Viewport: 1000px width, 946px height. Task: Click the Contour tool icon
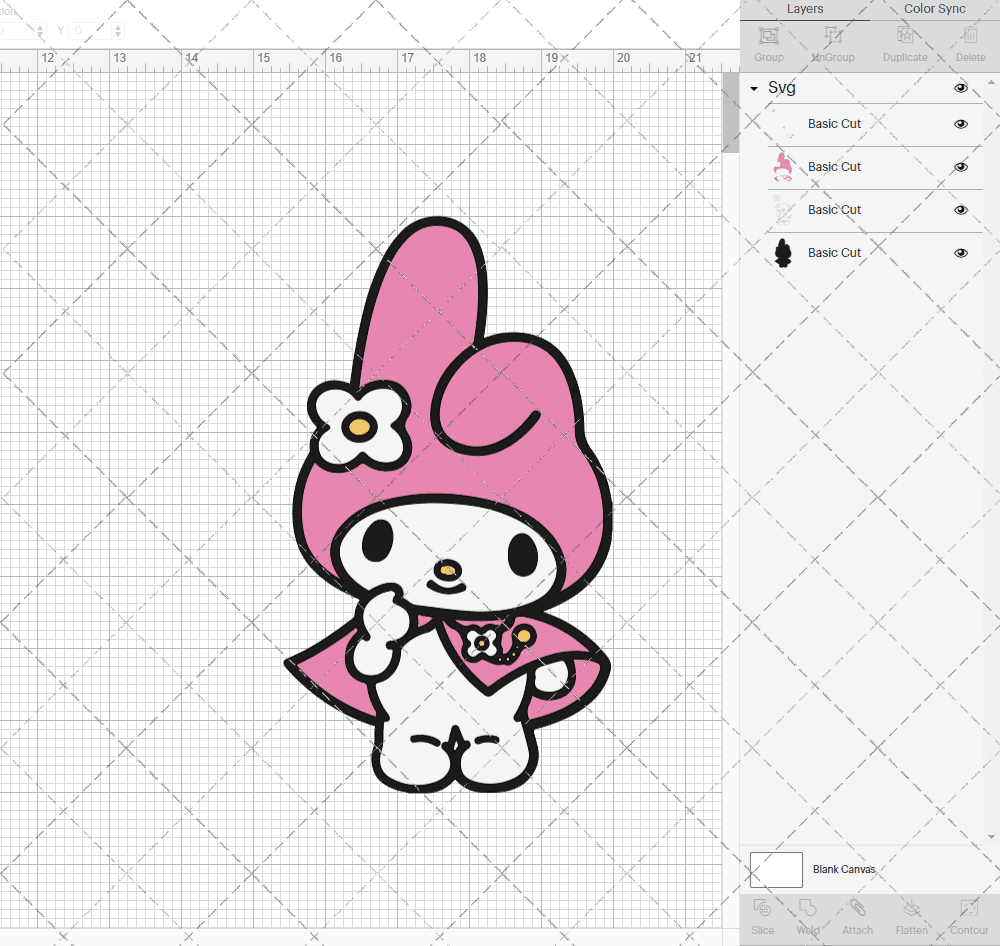click(x=969, y=908)
